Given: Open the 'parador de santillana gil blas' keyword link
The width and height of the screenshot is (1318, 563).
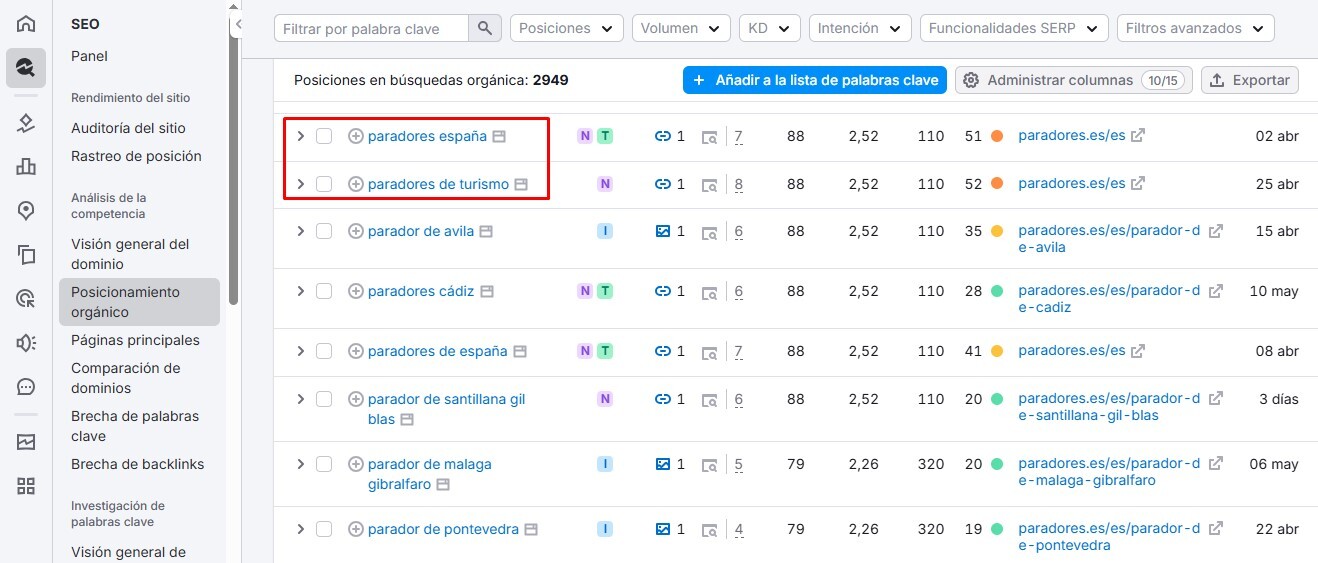Looking at the screenshot, I should point(446,409).
